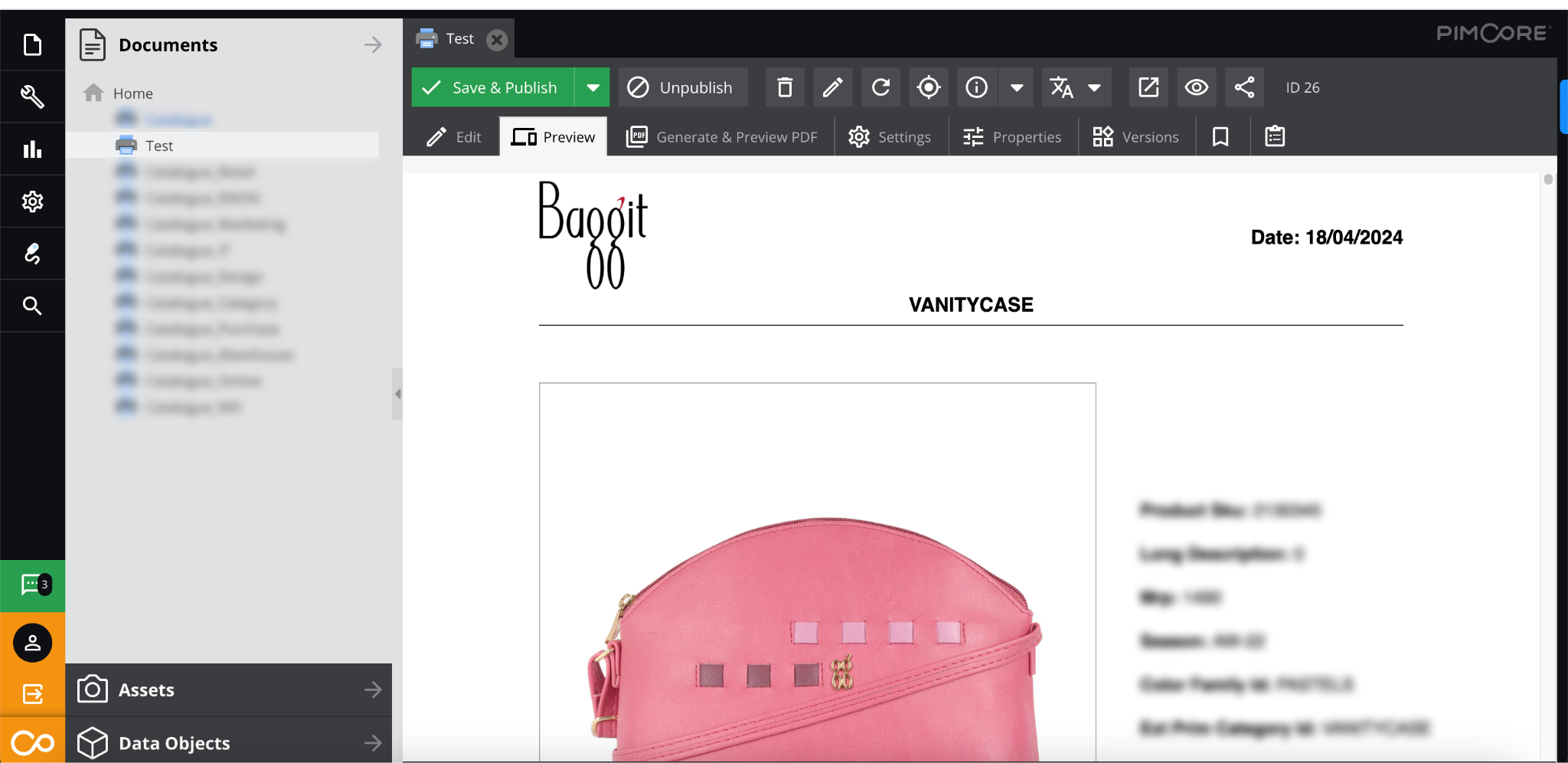
Task: Click the ID 26 label
Action: [x=1303, y=87]
